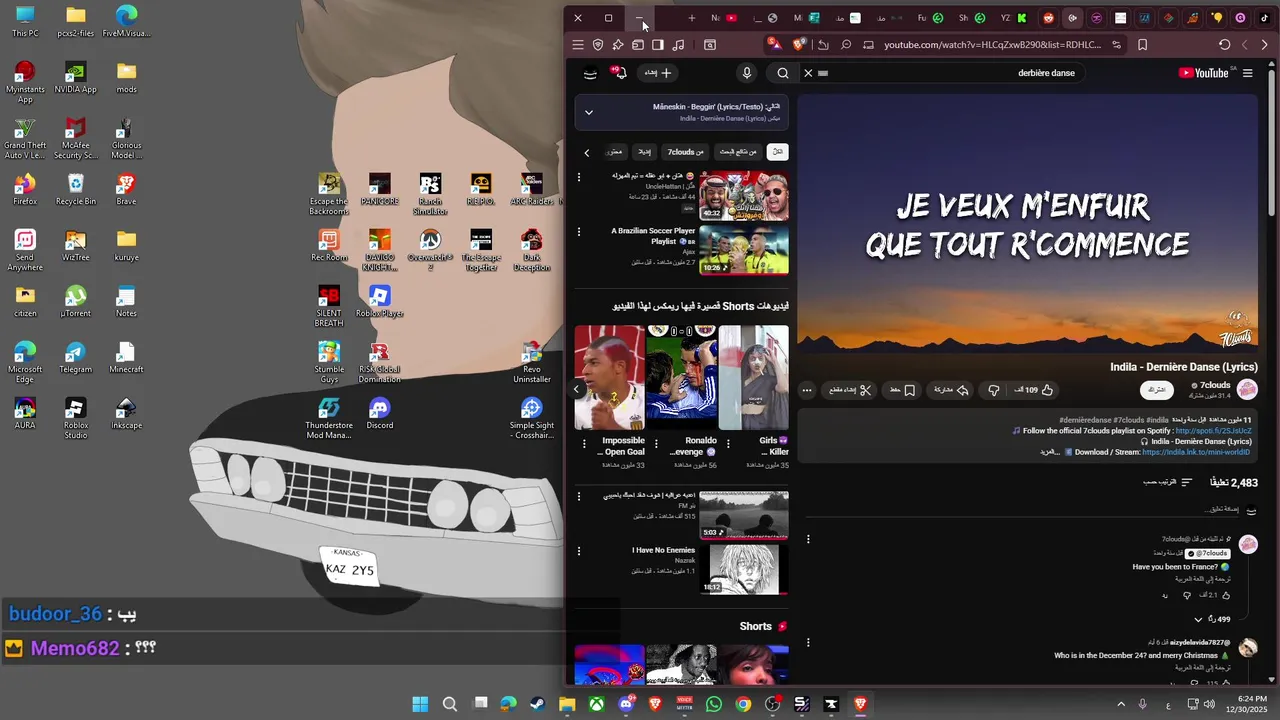Click the YouTube voice search microphone
The width and height of the screenshot is (1280, 720).
click(x=746, y=73)
